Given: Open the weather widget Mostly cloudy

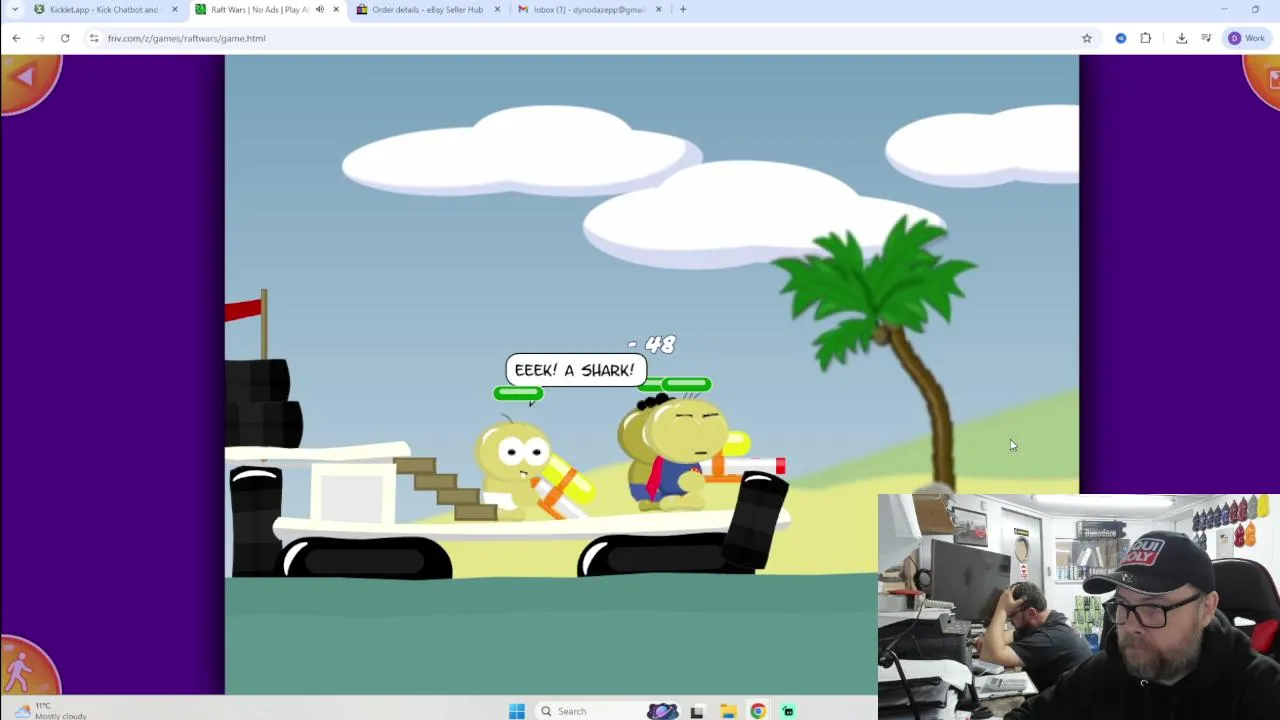Looking at the screenshot, I should click(48, 710).
